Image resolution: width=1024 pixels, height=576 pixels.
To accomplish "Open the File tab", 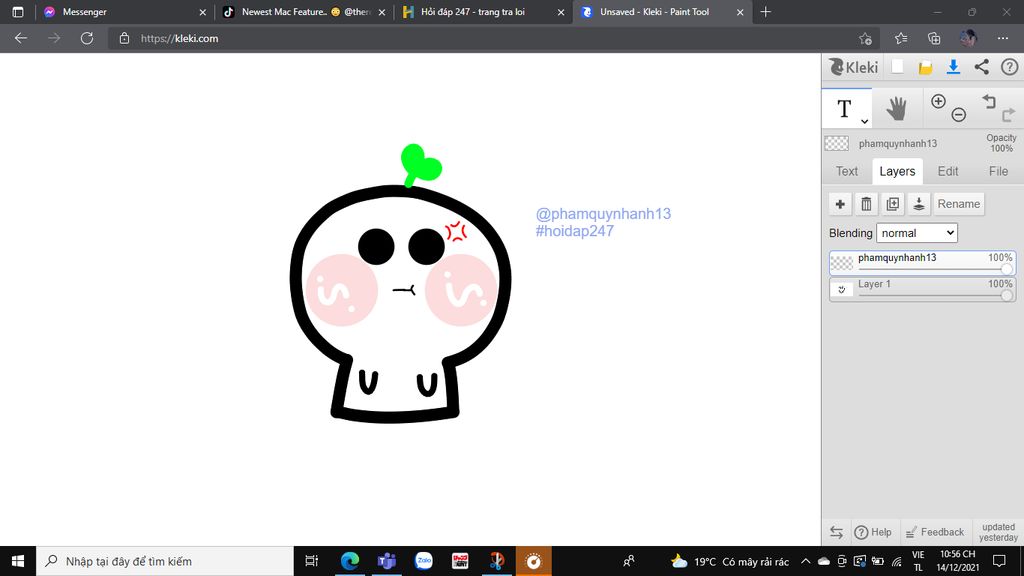I will tap(998, 171).
